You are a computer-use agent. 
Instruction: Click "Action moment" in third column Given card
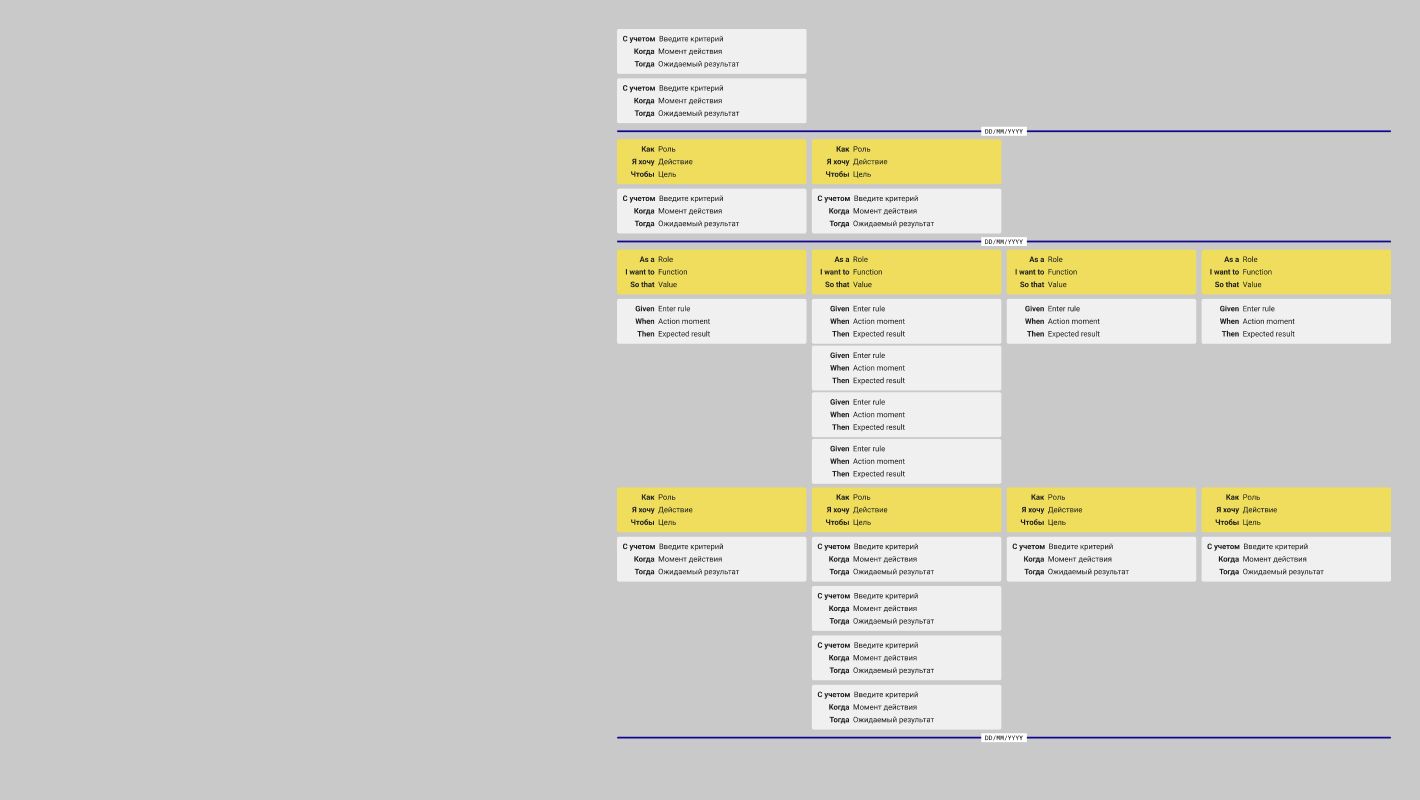(1073, 321)
